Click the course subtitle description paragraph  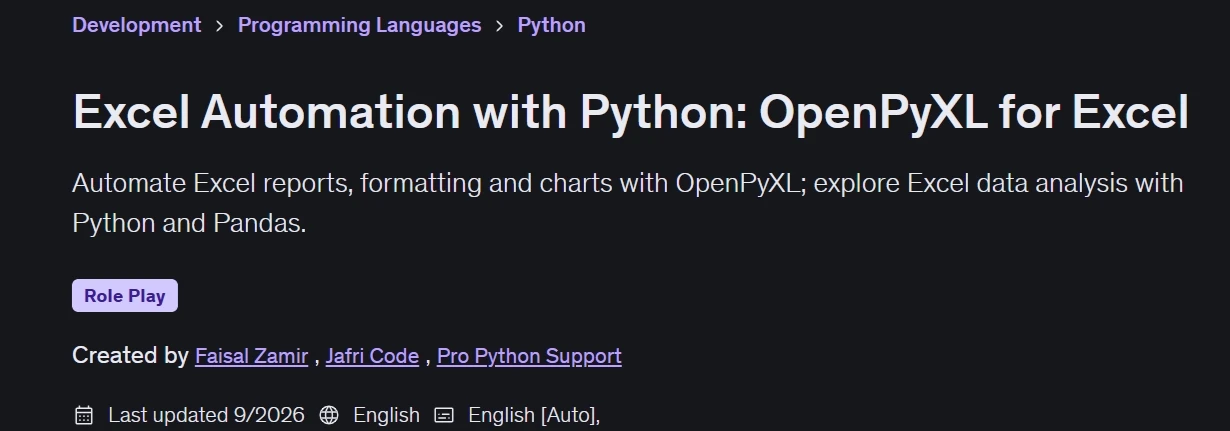(x=628, y=203)
